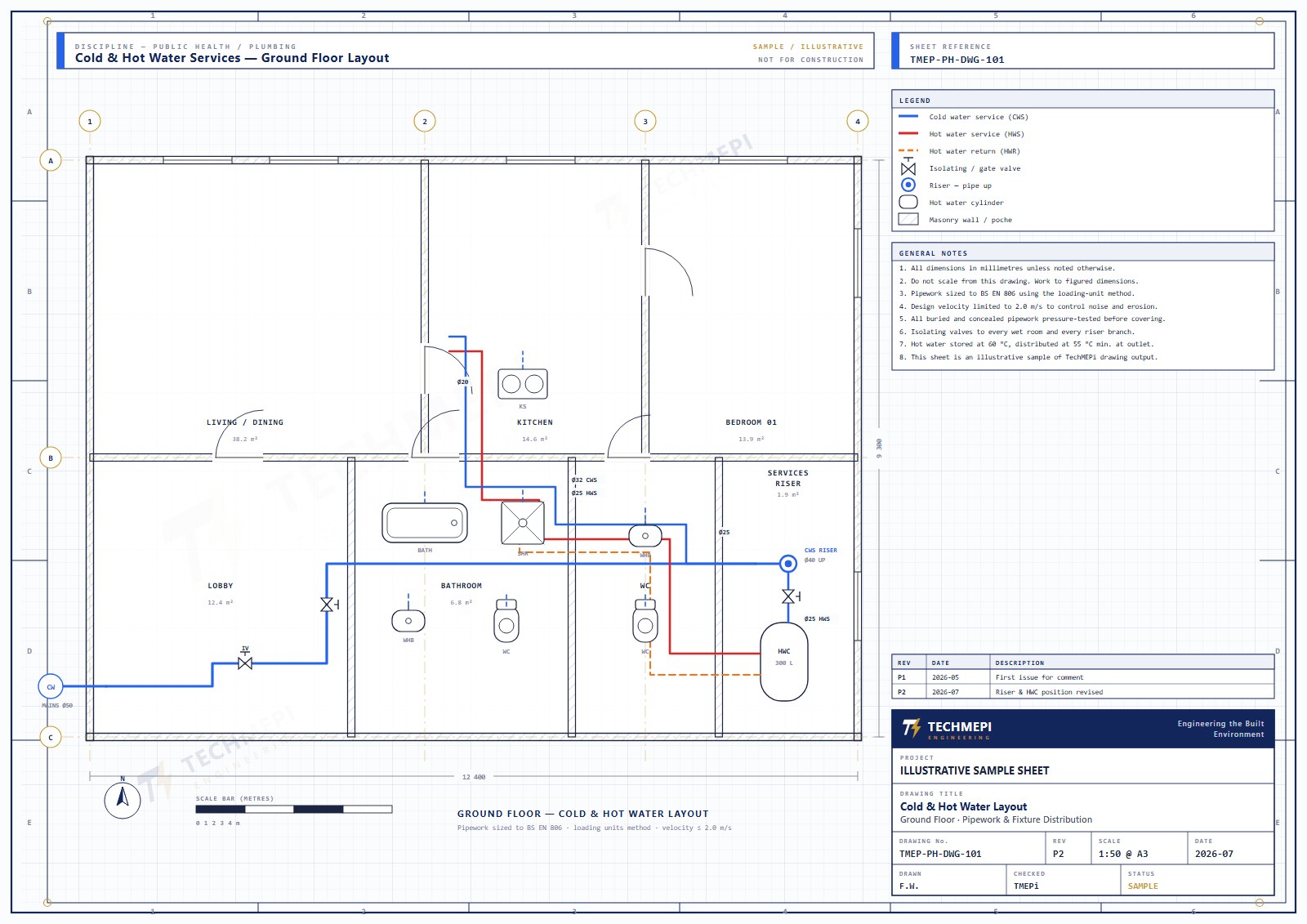Click the IV isolating valve on the mains pipe
1307x924 pixels.
coord(245,663)
